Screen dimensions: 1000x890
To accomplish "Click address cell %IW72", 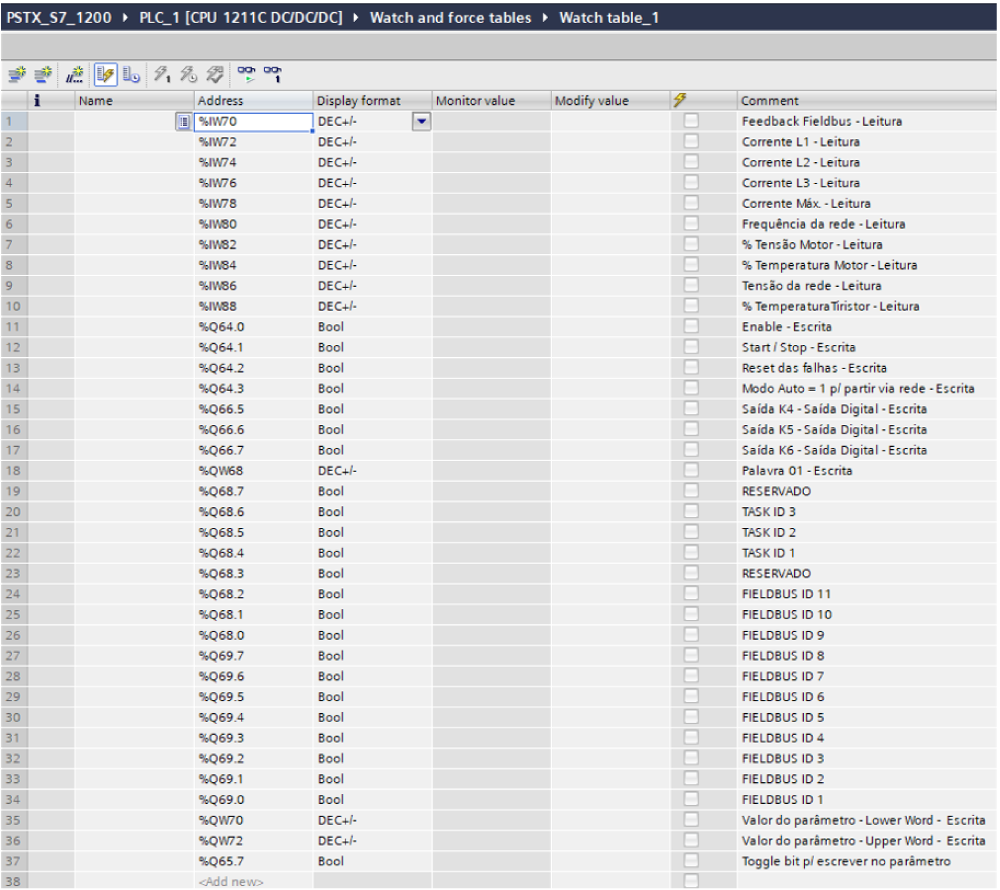I will click(x=253, y=142).
